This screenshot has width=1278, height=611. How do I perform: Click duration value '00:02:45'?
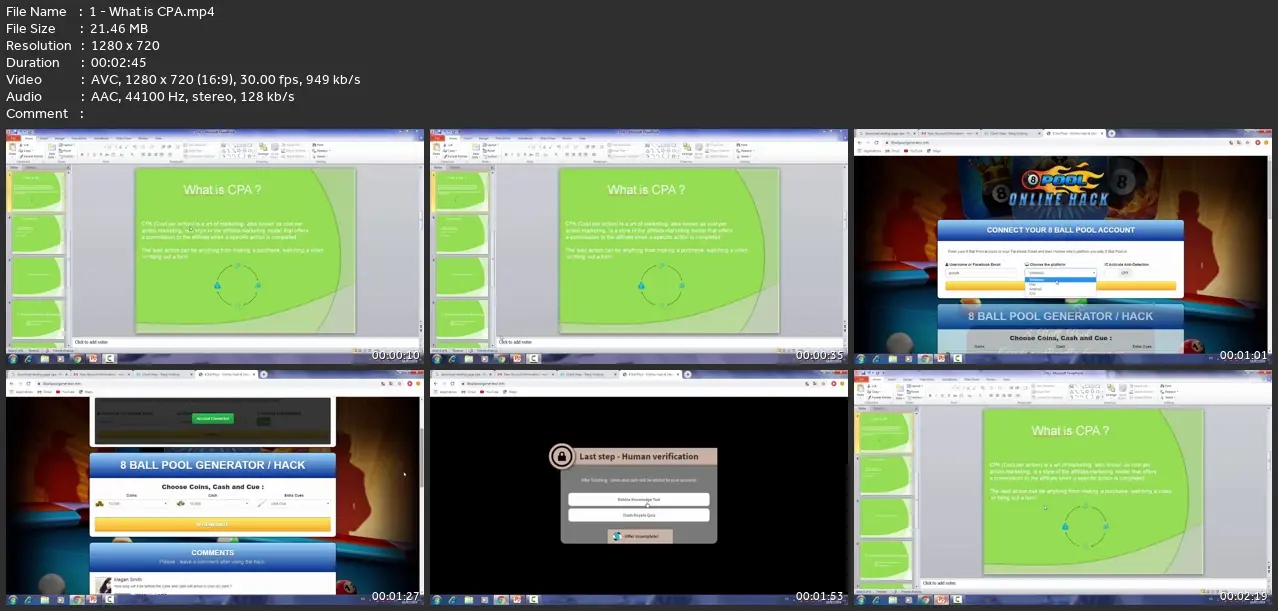click(x=119, y=63)
